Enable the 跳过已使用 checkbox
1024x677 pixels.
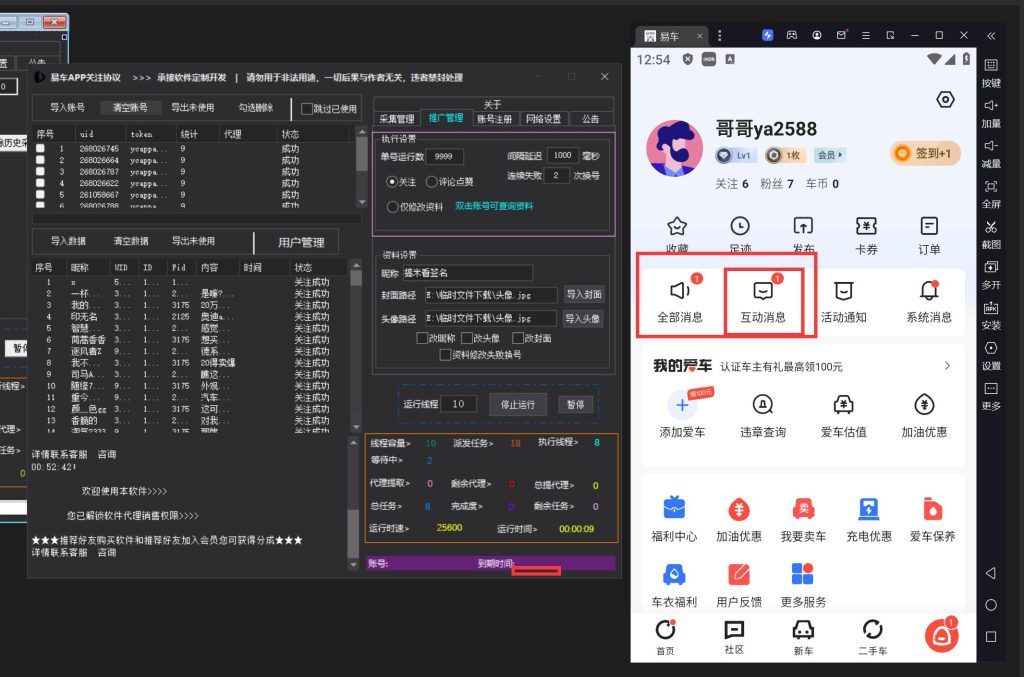[x=308, y=108]
